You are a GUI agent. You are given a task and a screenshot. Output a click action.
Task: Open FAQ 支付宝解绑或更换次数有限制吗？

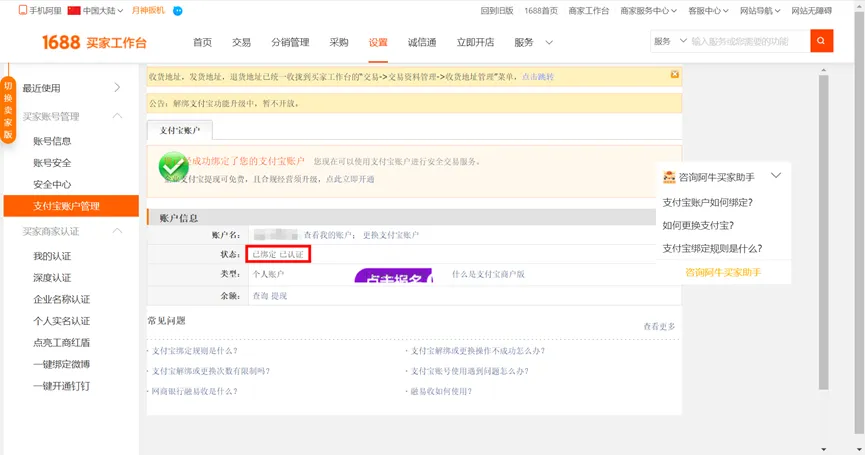211,371
